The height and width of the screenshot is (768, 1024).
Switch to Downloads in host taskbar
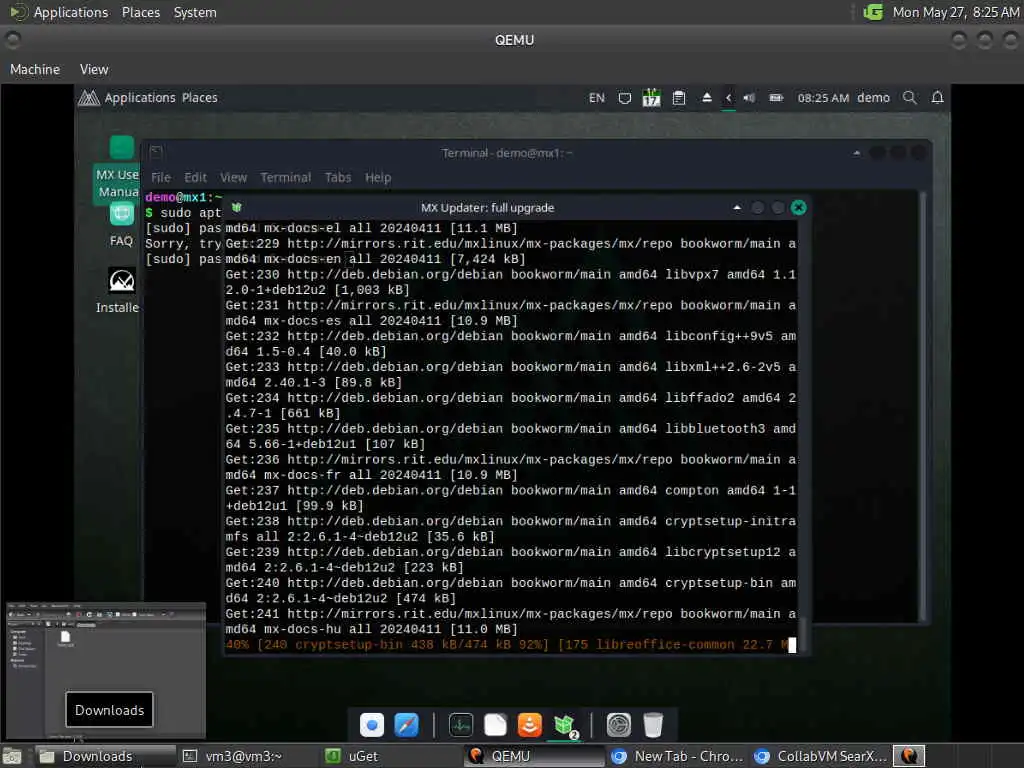[x=105, y=756]
